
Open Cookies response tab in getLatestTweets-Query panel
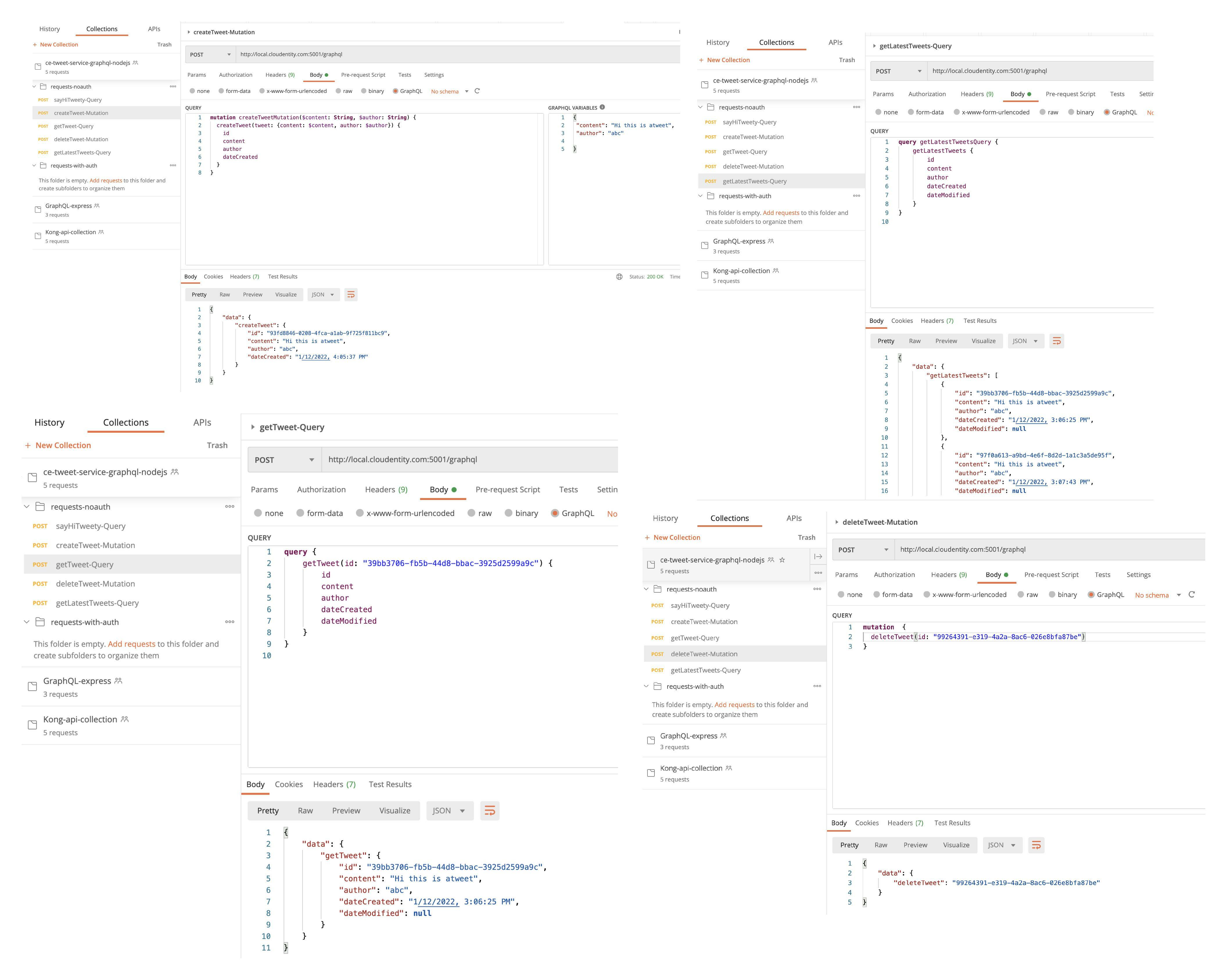coord(901,321)
